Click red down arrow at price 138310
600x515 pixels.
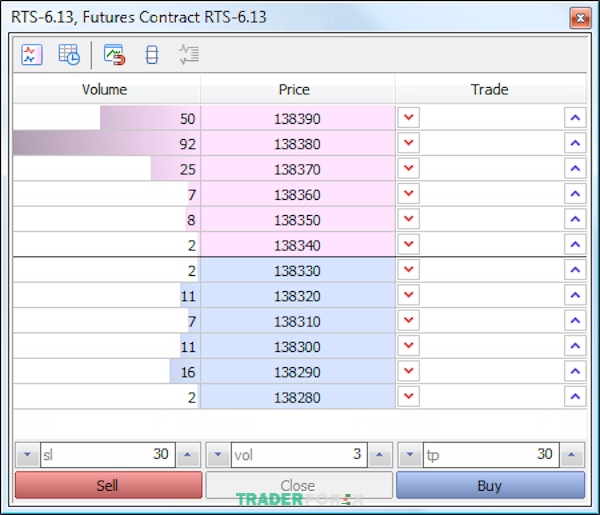pos(409,320)
